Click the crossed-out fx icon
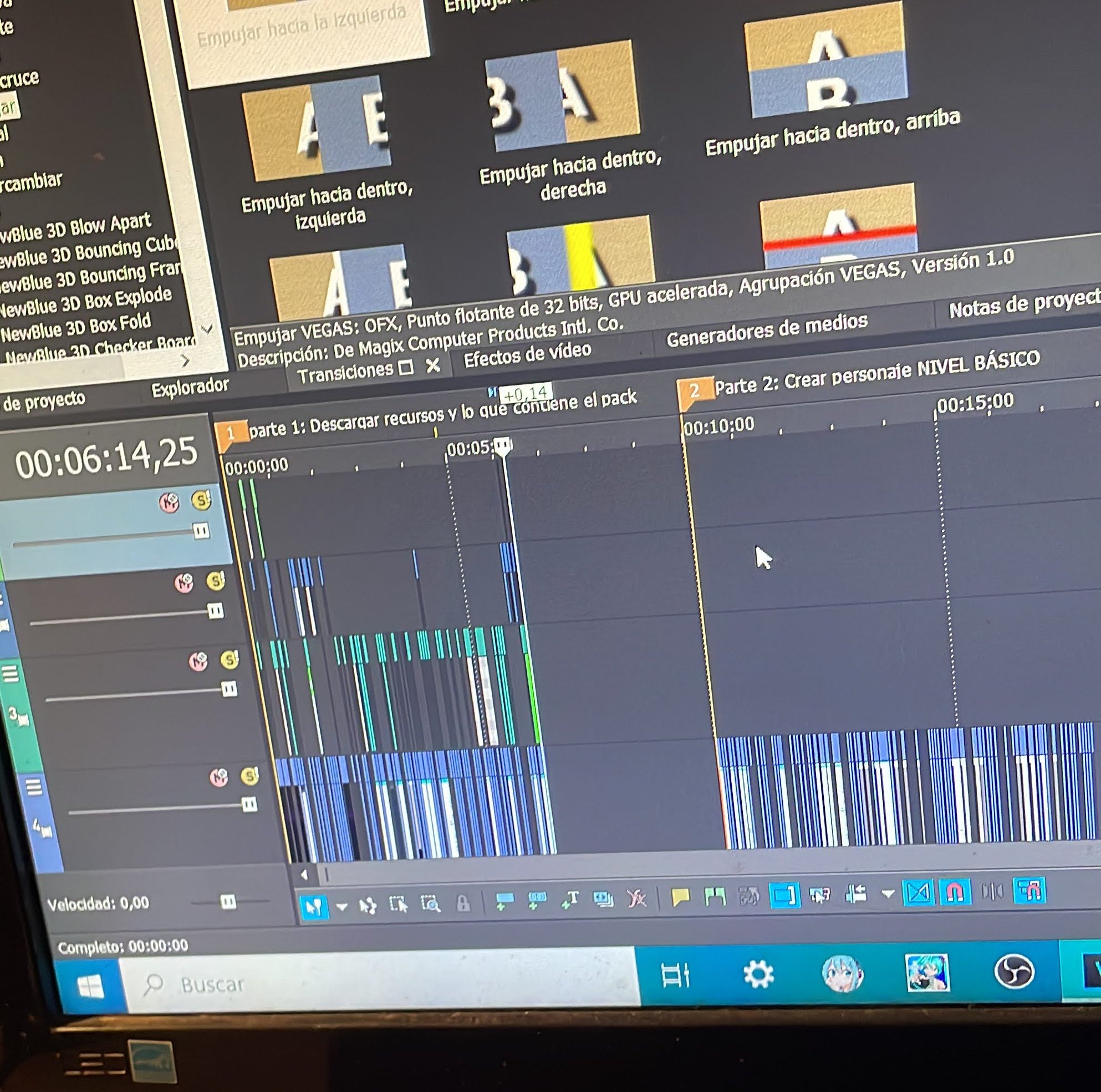 (636, 898)
